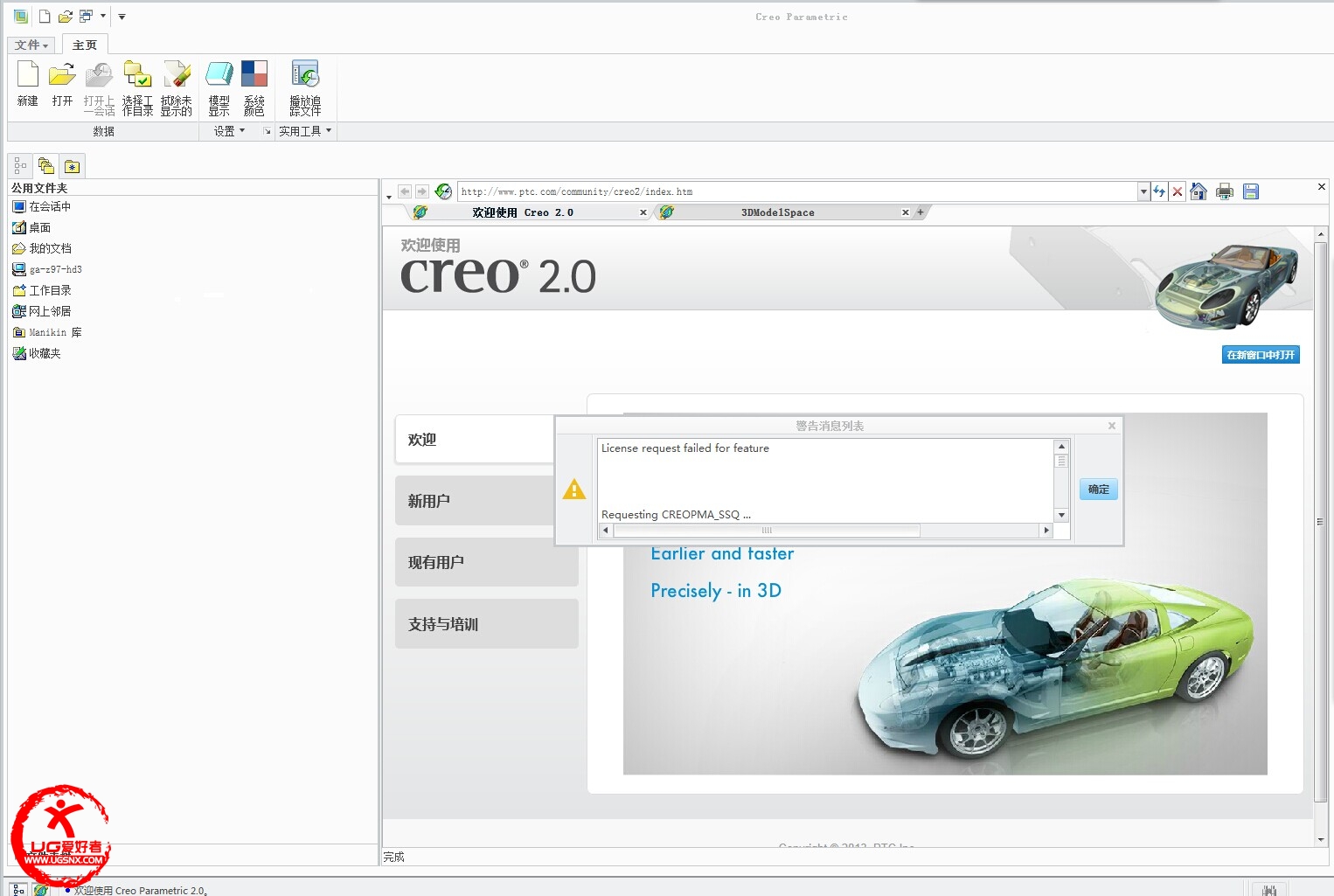
Task: Open 系统颜色 (System Colors) settings
Action: coord(254,87)
